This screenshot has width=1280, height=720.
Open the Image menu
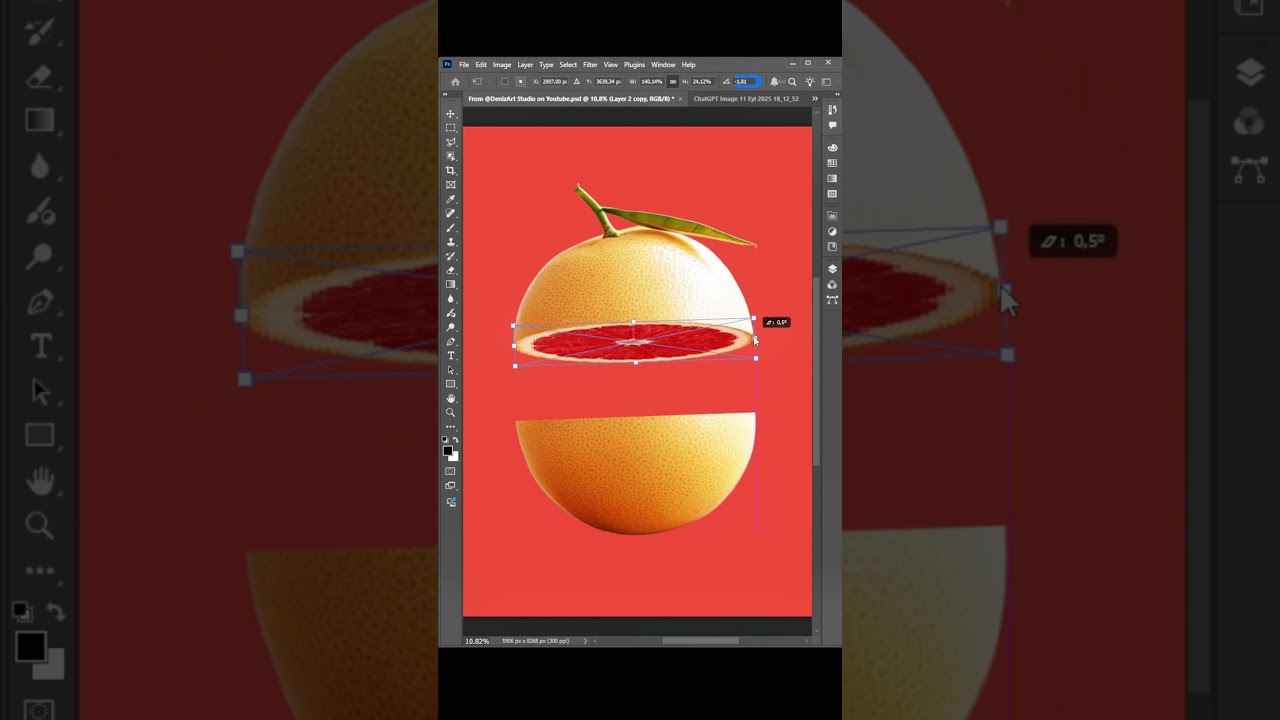click(x=502, y=65)
